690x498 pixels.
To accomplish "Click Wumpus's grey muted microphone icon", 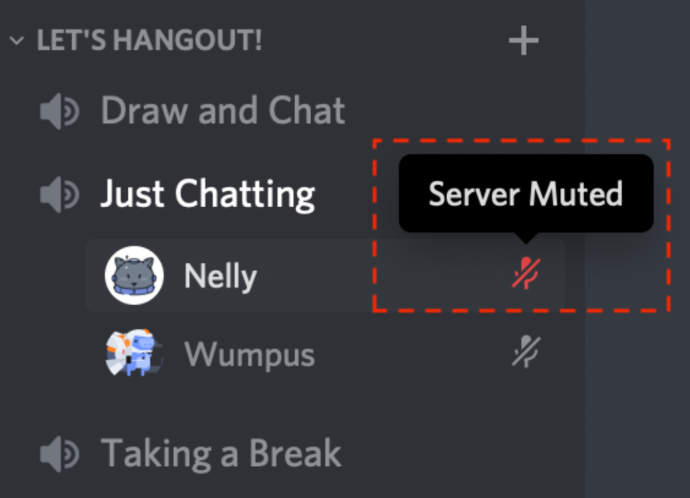I will pos(526,351).
